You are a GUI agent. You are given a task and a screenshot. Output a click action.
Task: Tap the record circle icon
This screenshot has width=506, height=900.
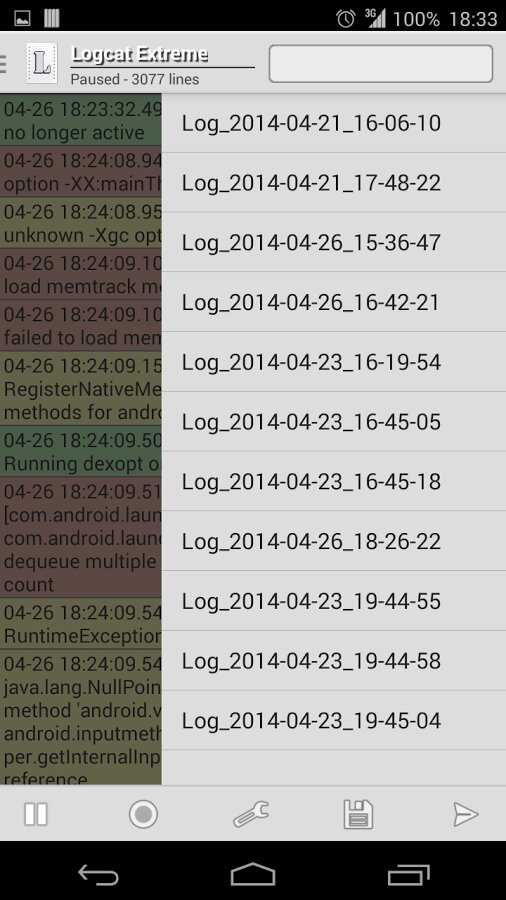(x=143, y=814)
